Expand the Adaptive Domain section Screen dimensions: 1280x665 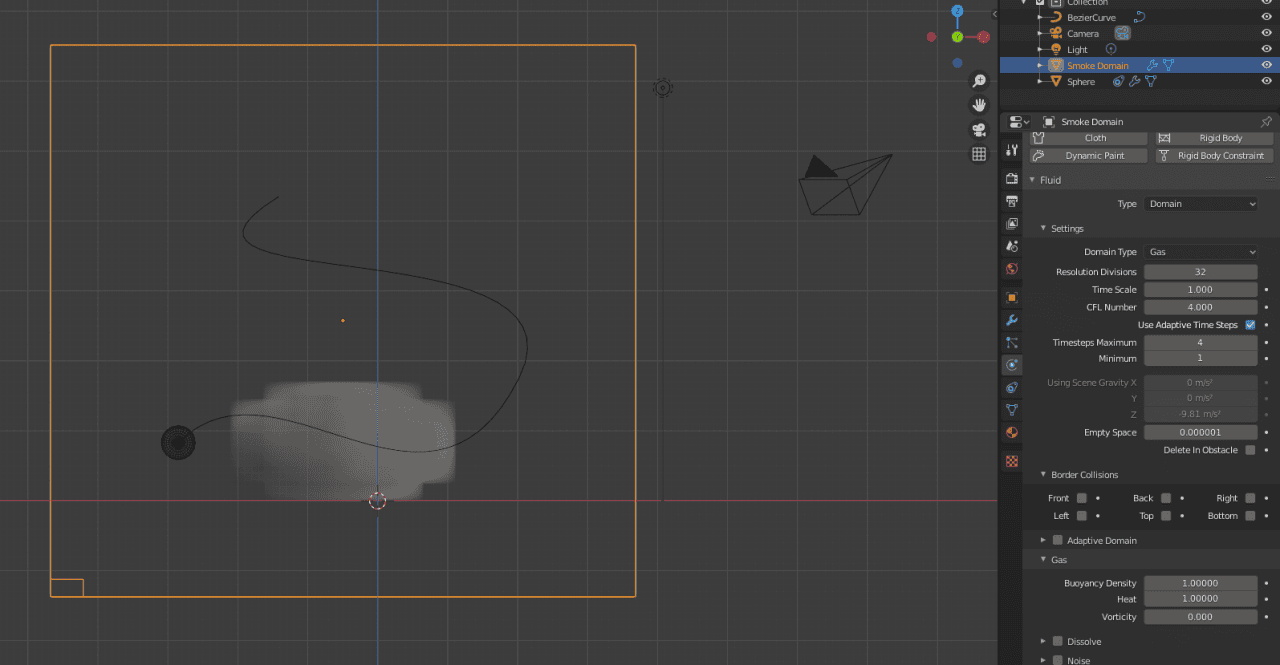(1043, 540)
